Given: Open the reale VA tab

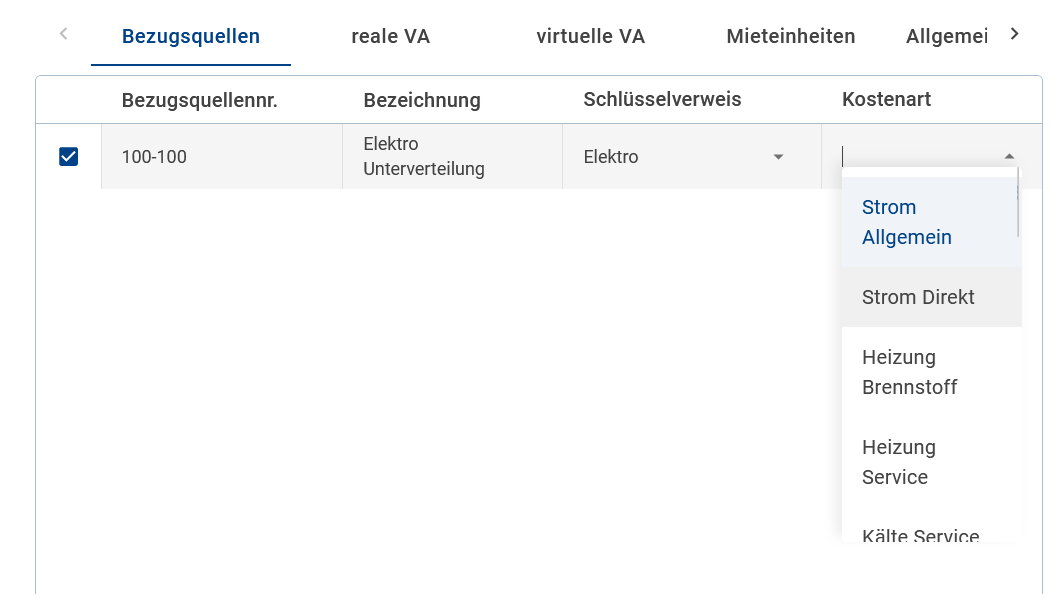Looking at the screenshot, I should click(390, 37).
